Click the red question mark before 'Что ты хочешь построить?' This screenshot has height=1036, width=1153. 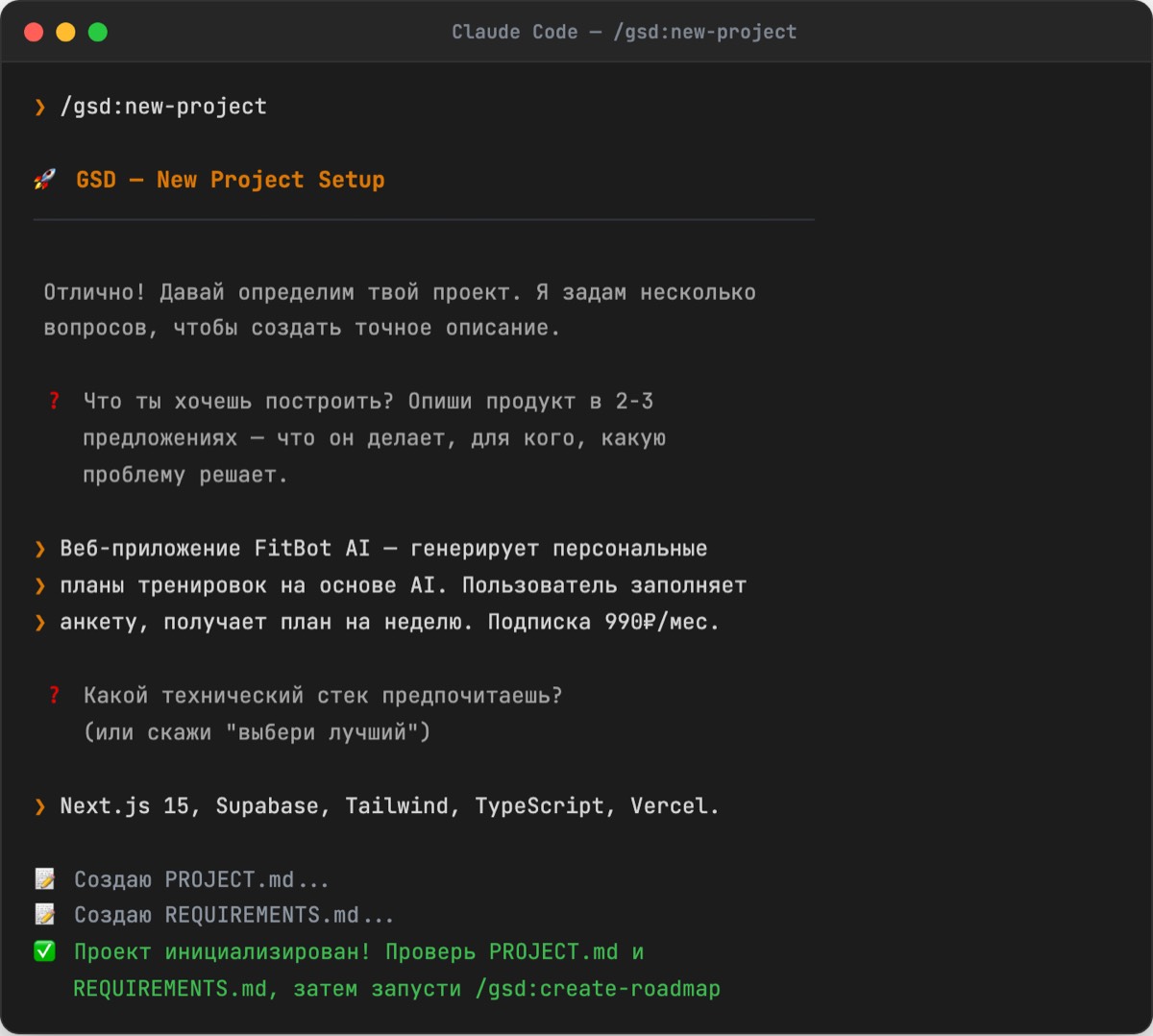click(55, 401)
